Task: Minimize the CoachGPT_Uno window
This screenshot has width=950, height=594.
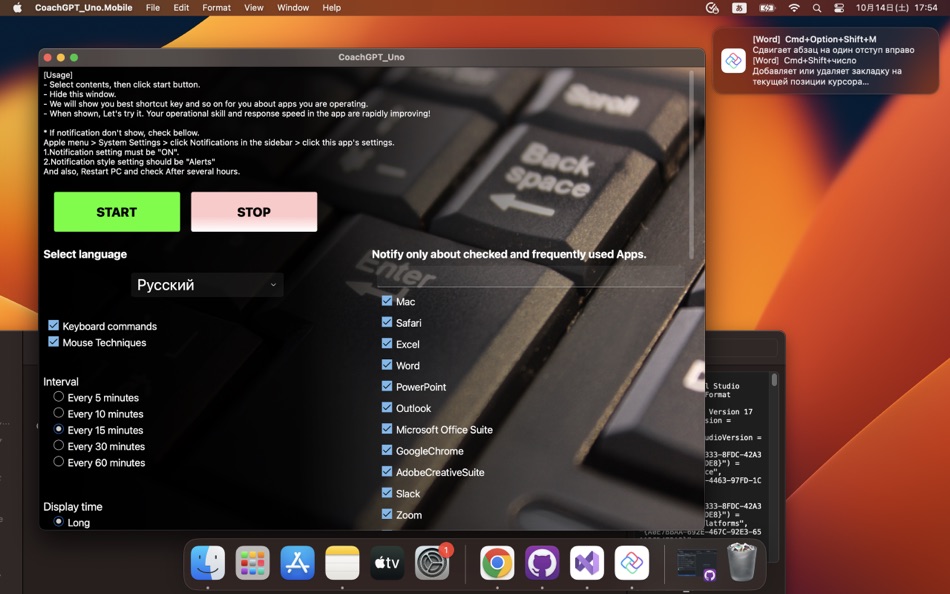Action: click(61, 58)
